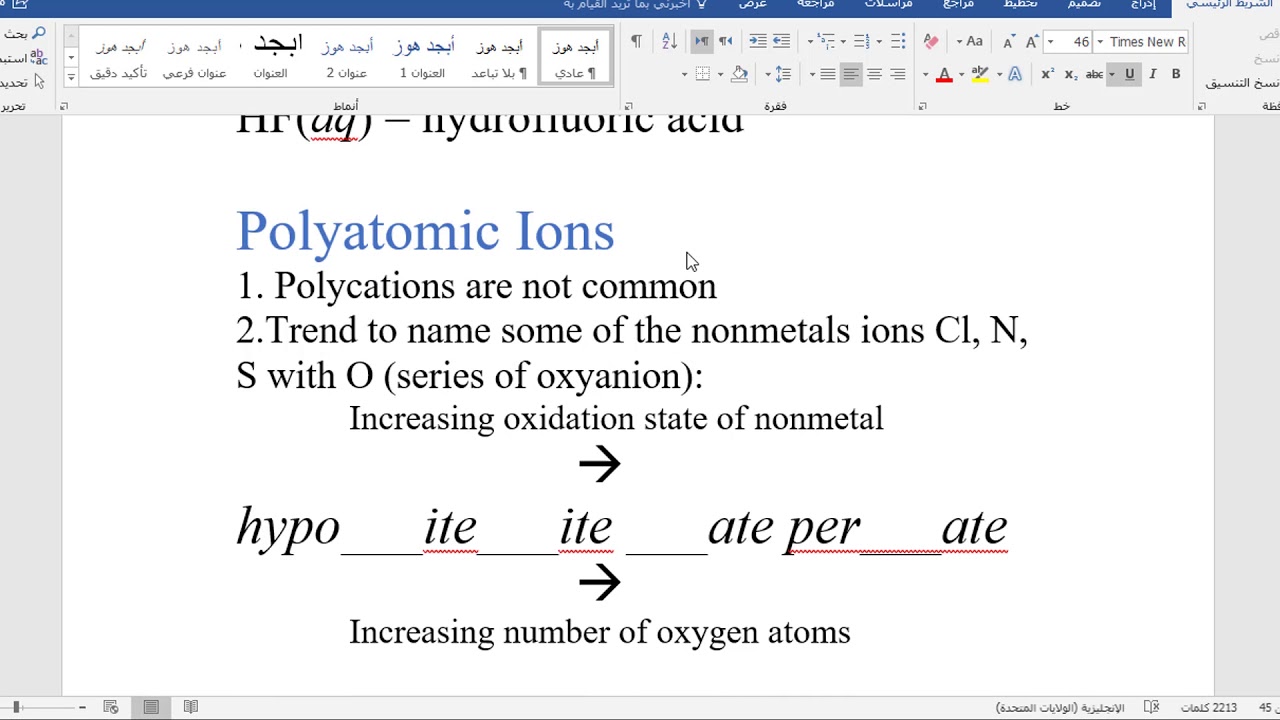The width and height of the screenshot is (1280, 720).
Task: Open the font size dropdown arrow
Action: click(1050, 42)
